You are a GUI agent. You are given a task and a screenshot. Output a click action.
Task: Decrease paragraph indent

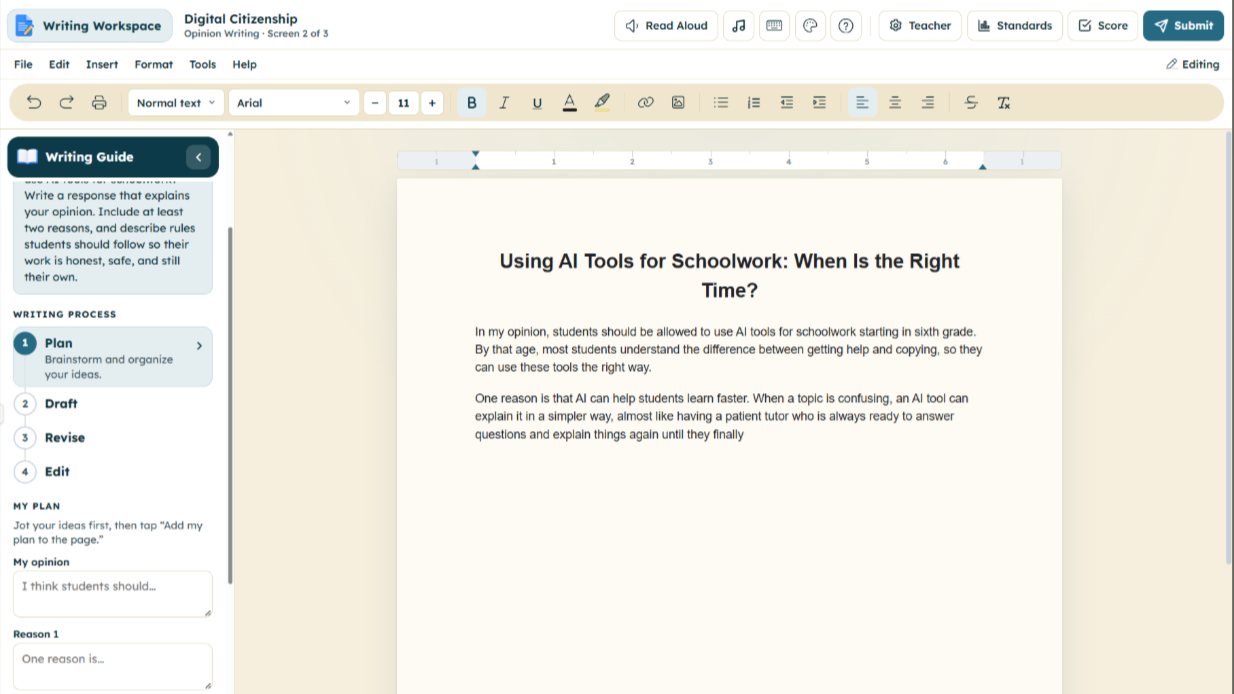pos(787,102)
